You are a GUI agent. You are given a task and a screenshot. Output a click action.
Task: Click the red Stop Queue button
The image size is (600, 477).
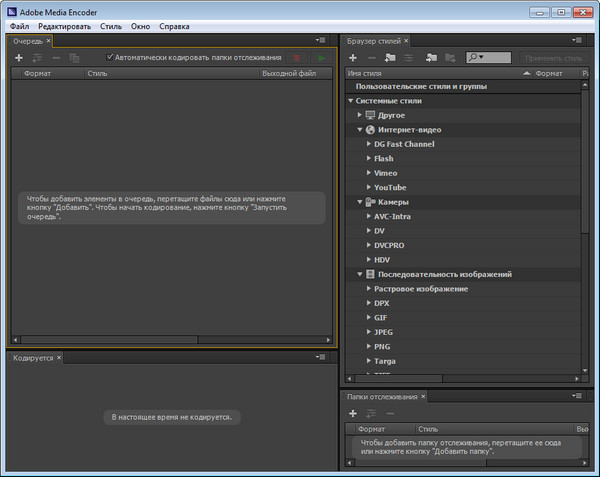click(x=297, y=58)
